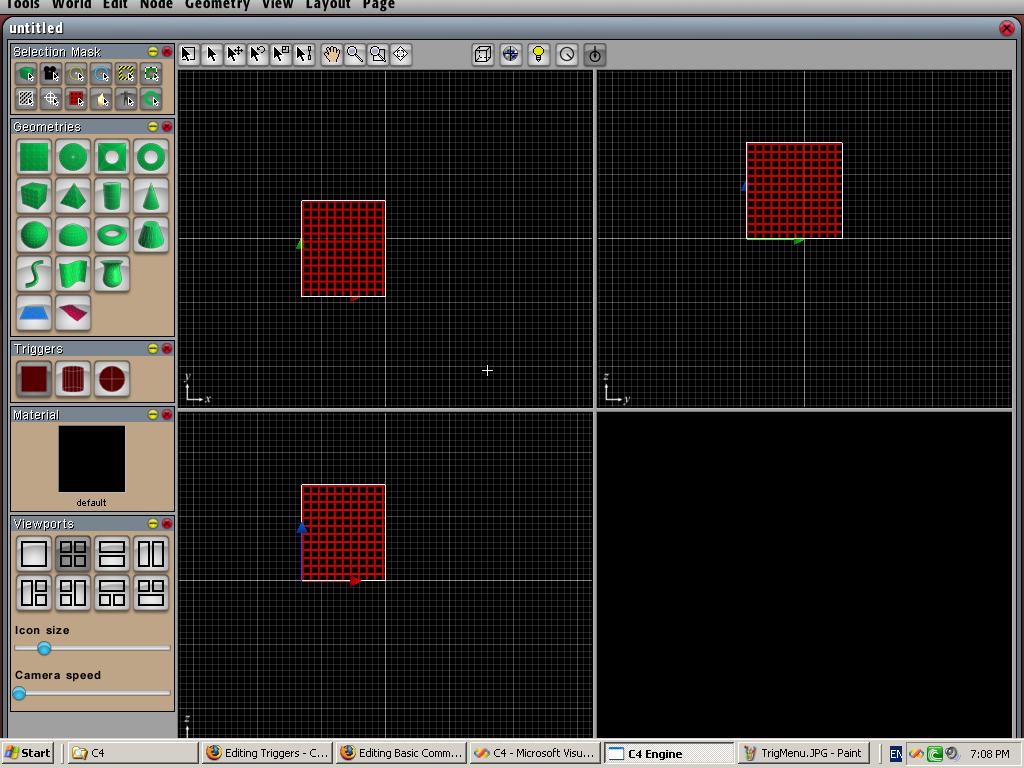
Task: Switch to four-viewport grid layout
Action: coord(73,554)
